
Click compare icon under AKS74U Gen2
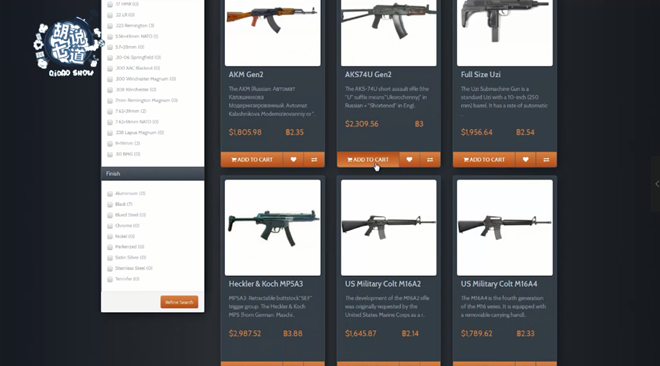(x=430, y=159)
